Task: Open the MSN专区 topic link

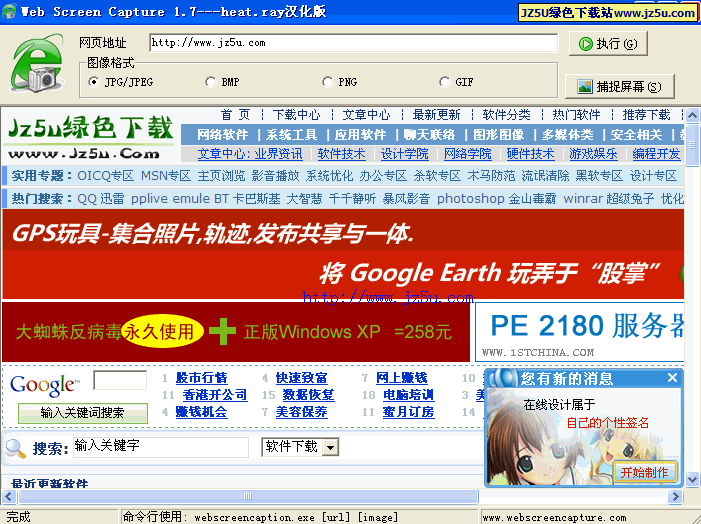Action: click(x=166, y=176)
